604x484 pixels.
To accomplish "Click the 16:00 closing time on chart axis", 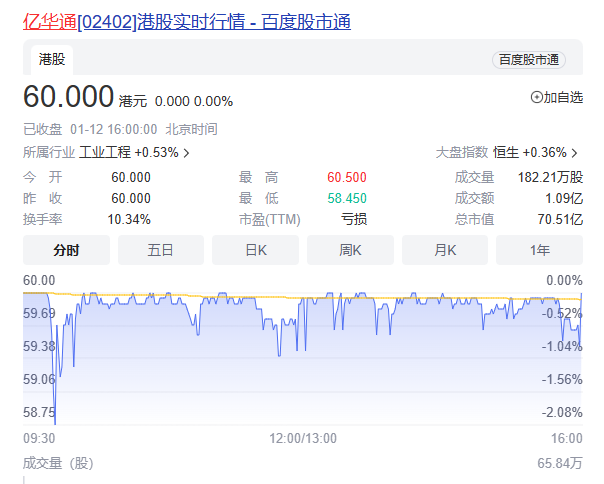I will click(x=566, y=438).
